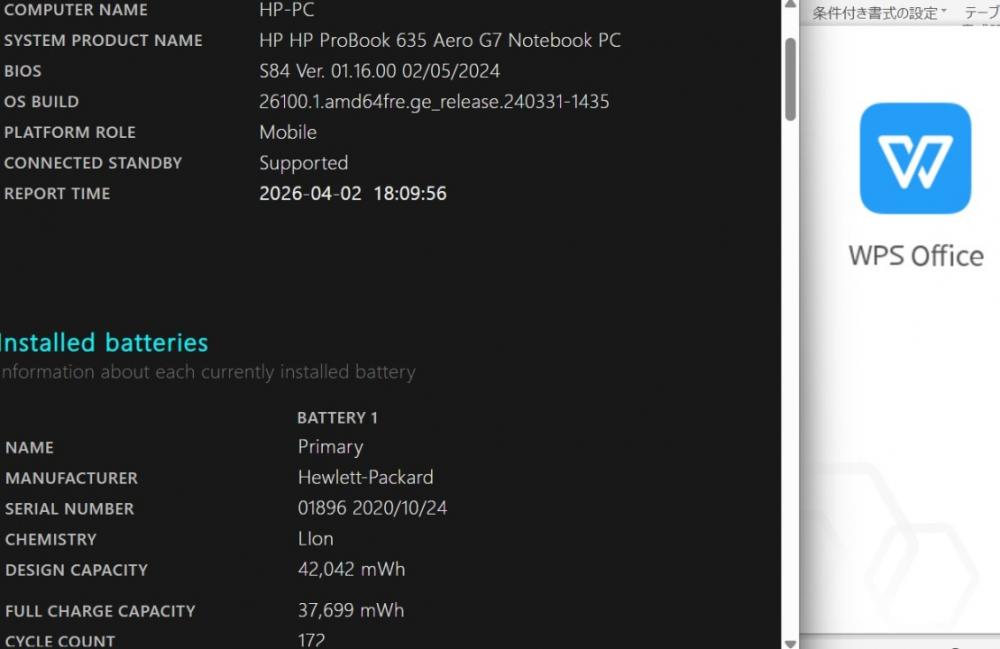The image size is (1000, 649).
Task: Click the design capacity '42,042 mWh'
Action: click(351, 569)
